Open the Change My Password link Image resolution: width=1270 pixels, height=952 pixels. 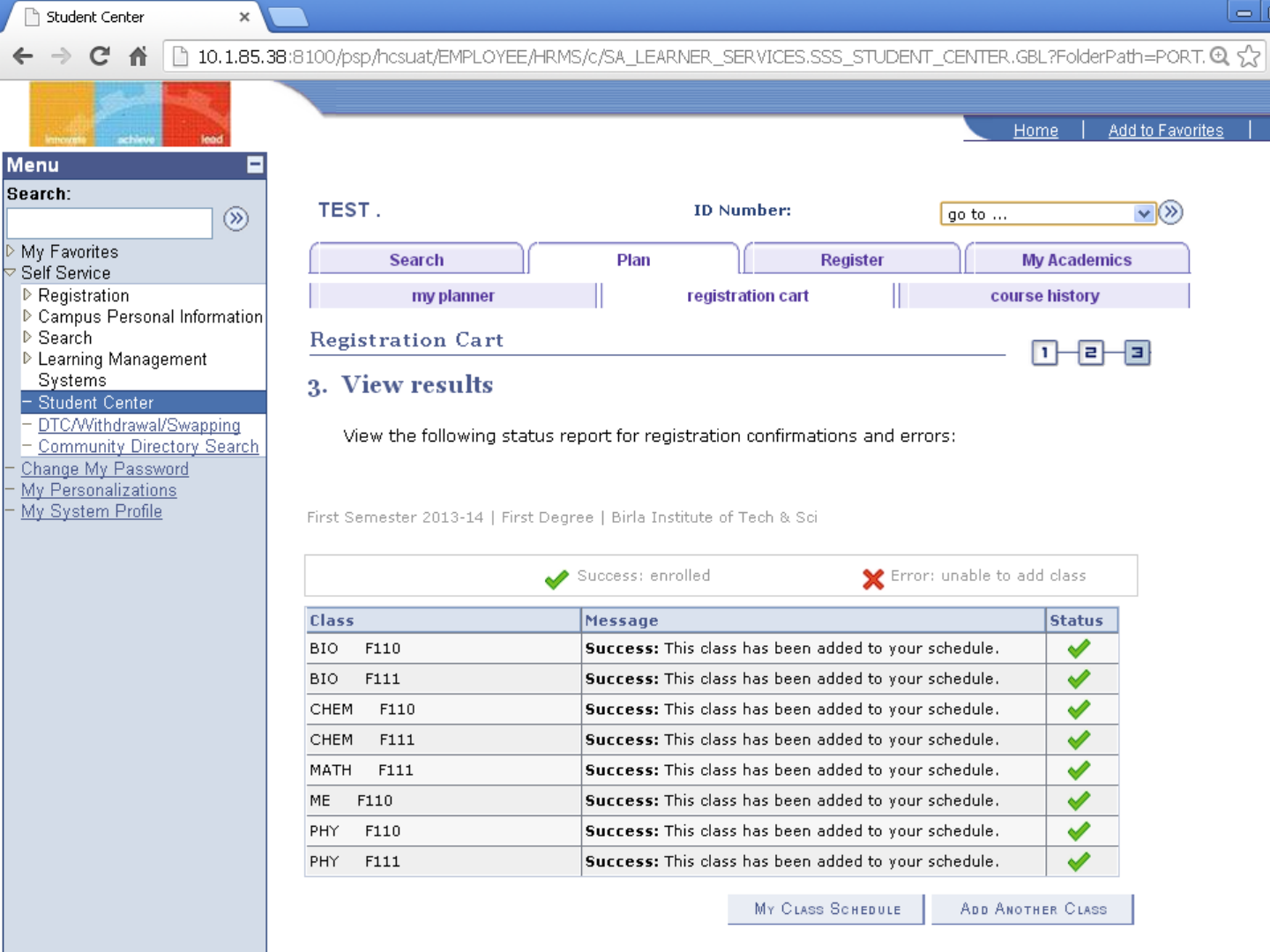point(105,469)
